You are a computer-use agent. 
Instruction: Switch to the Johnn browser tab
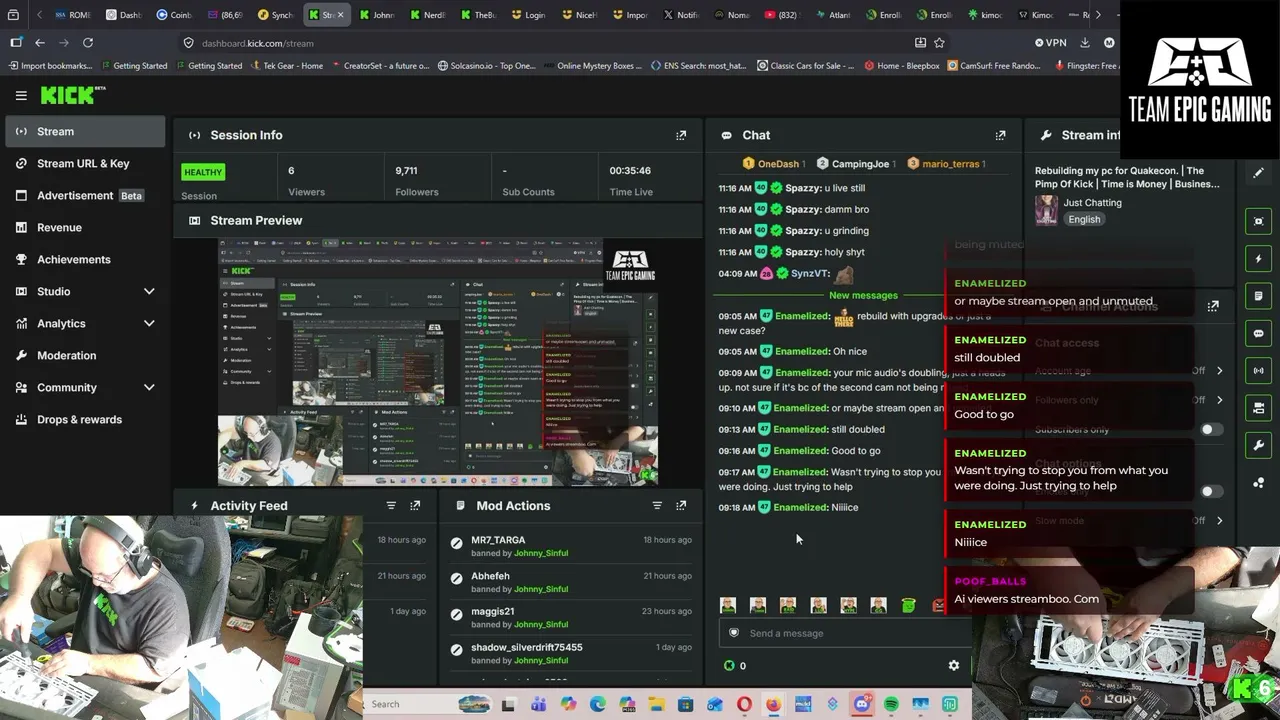click(377, 15)
